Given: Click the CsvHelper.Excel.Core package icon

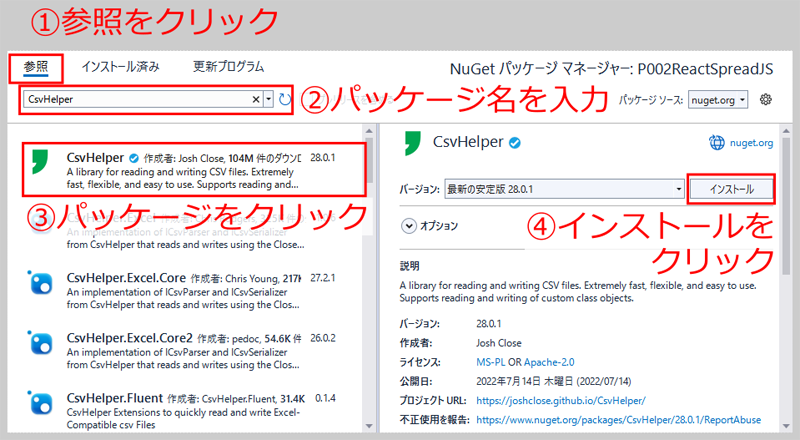Looking at the screenshot, I should pos(40,282).
